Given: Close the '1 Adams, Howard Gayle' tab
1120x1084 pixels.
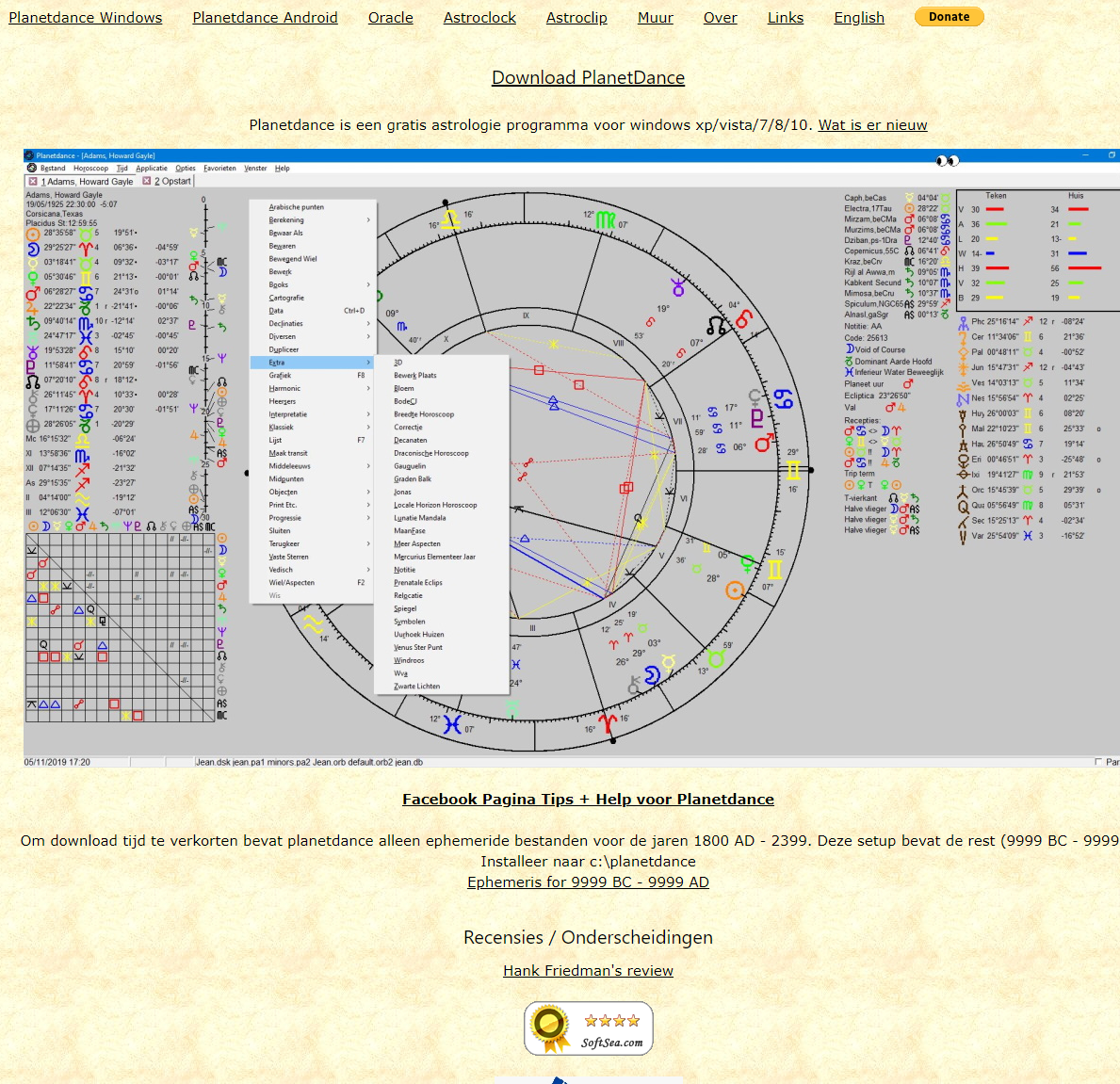Looking at the screenshot, I should 33,182.
